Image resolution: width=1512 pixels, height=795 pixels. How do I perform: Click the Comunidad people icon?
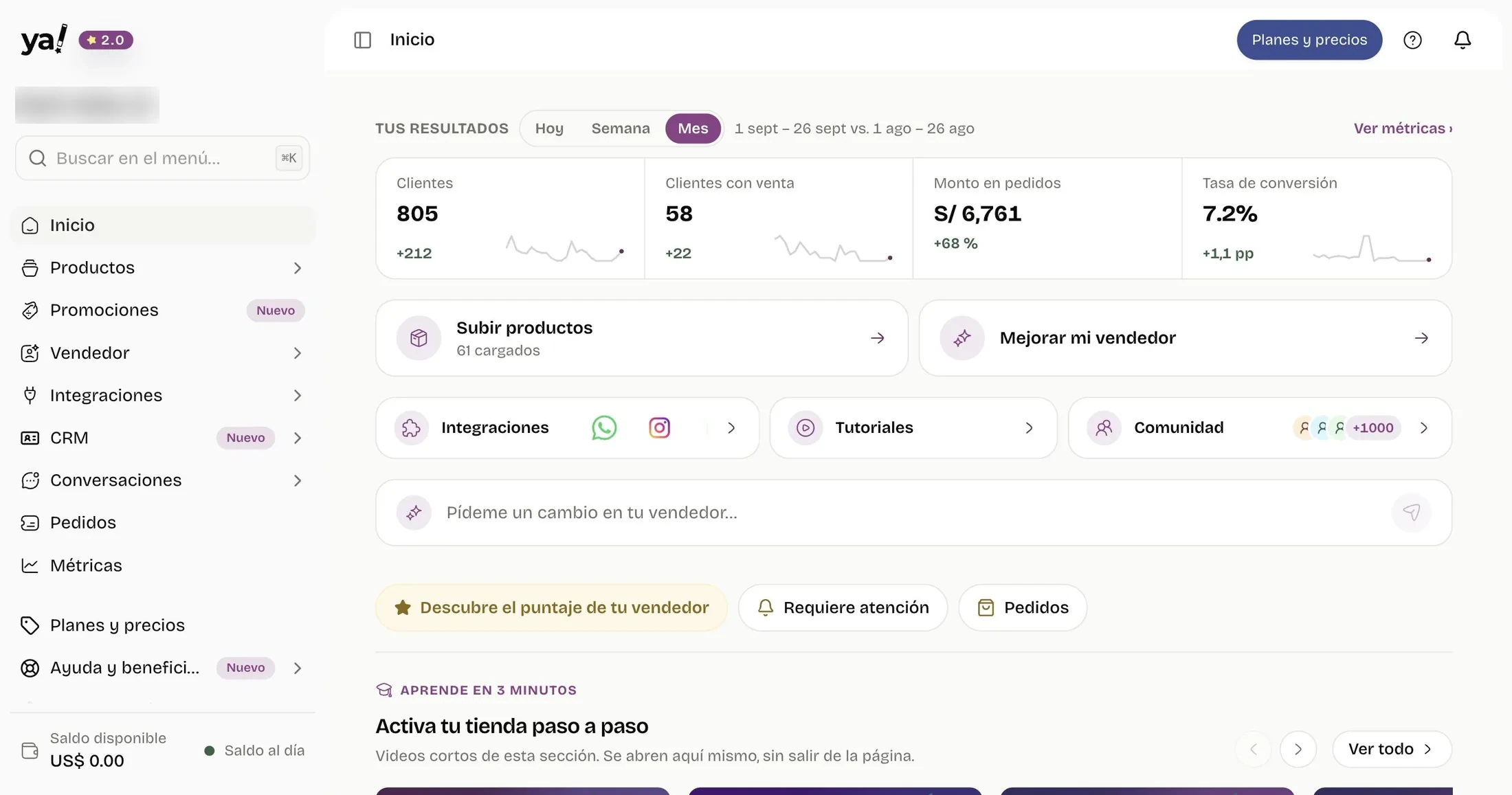pos(1104,427)
